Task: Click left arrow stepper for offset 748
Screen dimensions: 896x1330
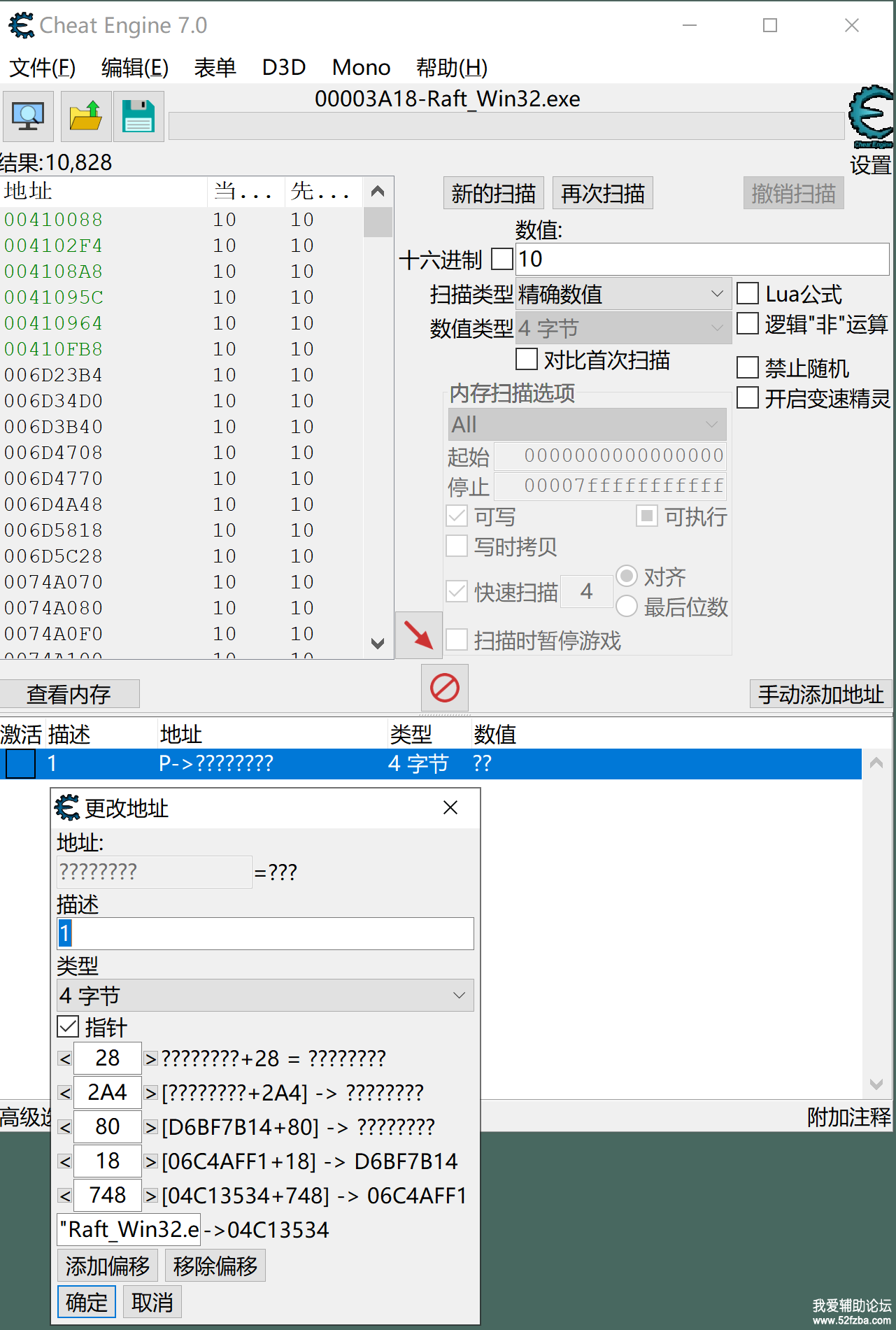Action: (x=64, y=1196)
